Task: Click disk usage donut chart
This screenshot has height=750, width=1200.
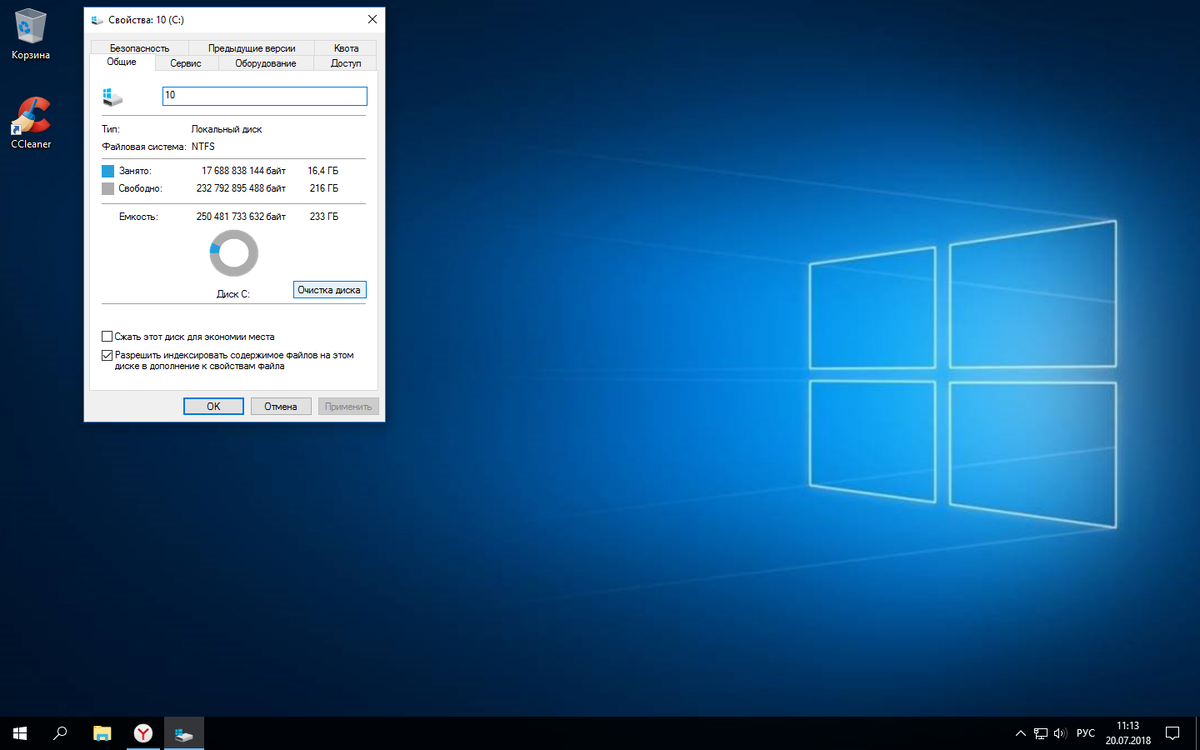Action: [x=234, y=253]
